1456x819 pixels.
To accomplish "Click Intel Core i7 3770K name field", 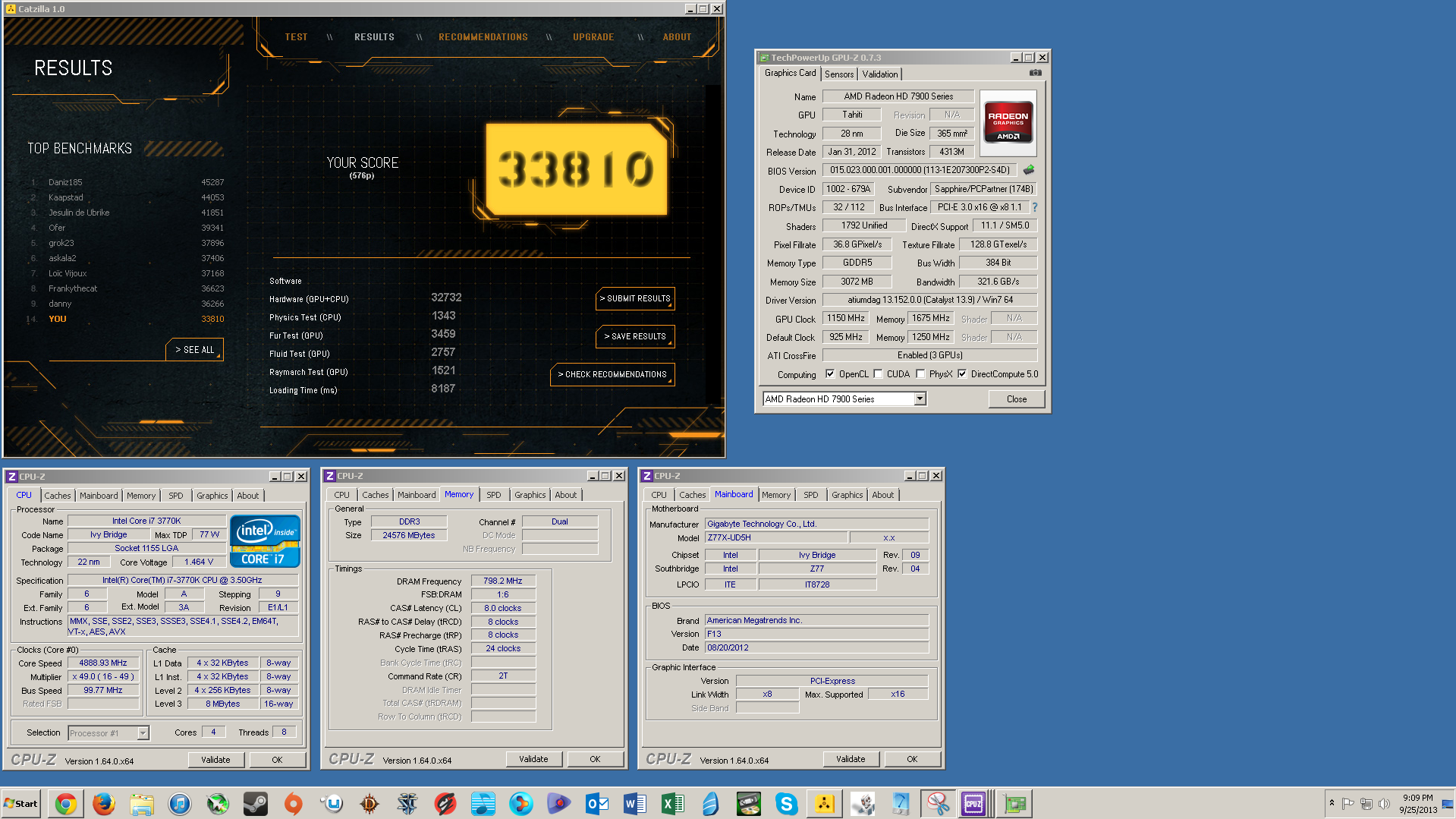I will [x=146, y=521].
